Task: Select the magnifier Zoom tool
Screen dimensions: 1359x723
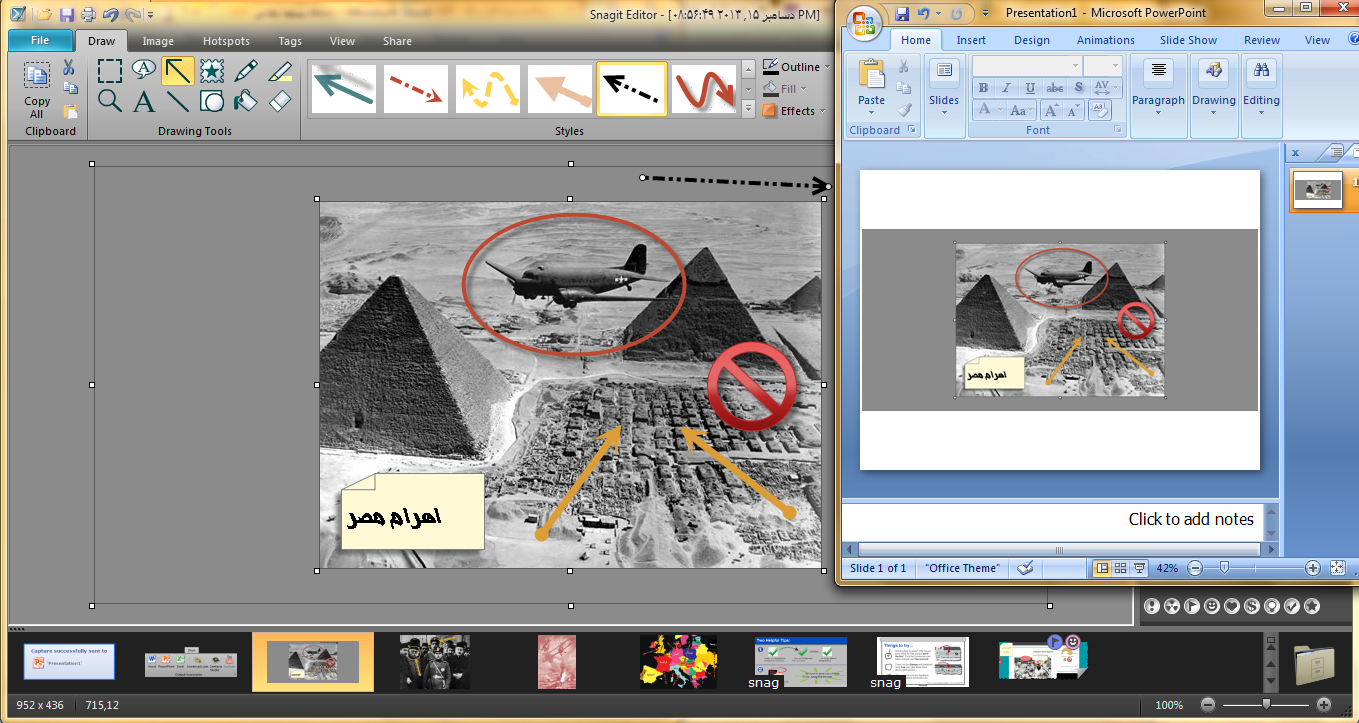Action: 110,101
